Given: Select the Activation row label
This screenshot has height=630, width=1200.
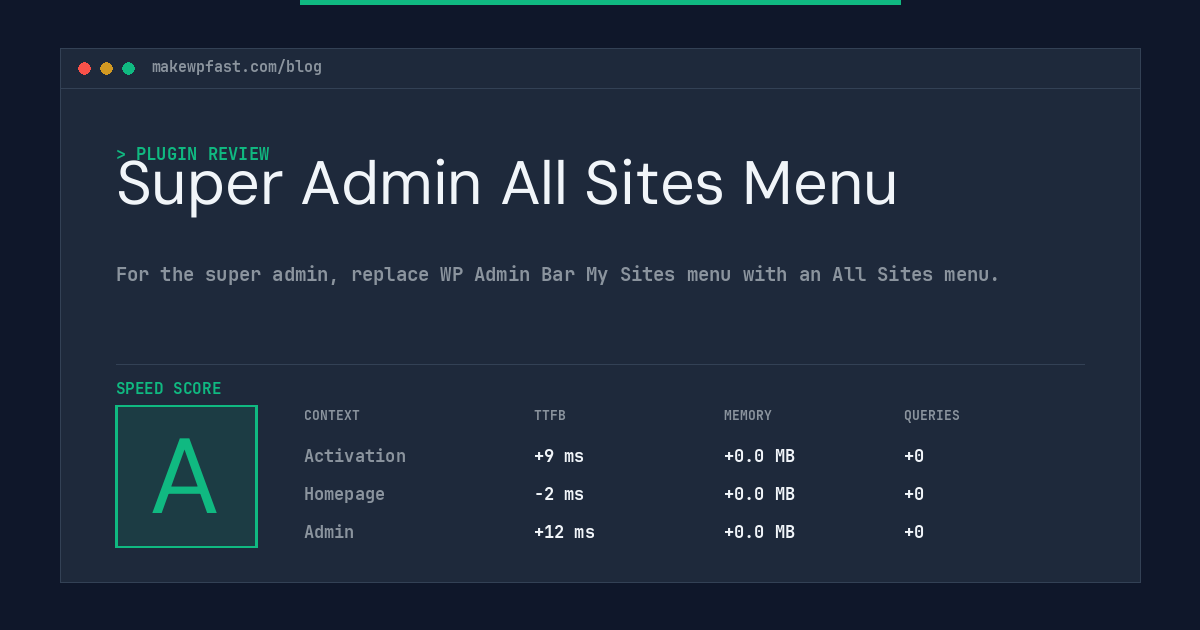Looking at the screenshot, I should point(355,456).
